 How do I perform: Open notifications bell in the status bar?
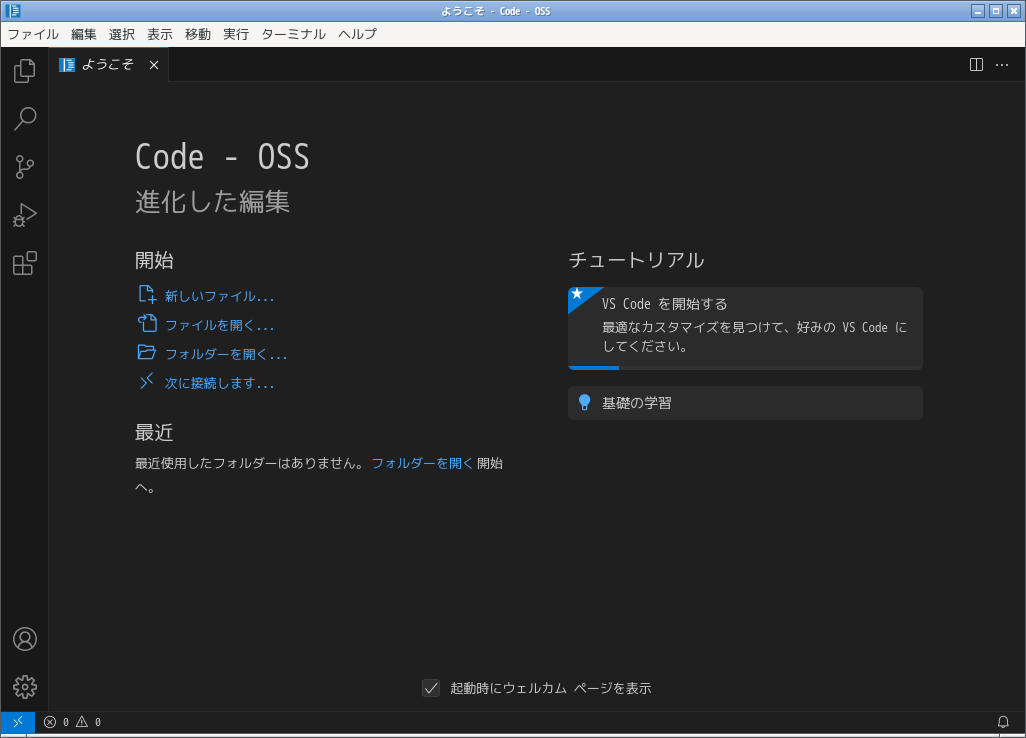click(x=1002, y=722)
